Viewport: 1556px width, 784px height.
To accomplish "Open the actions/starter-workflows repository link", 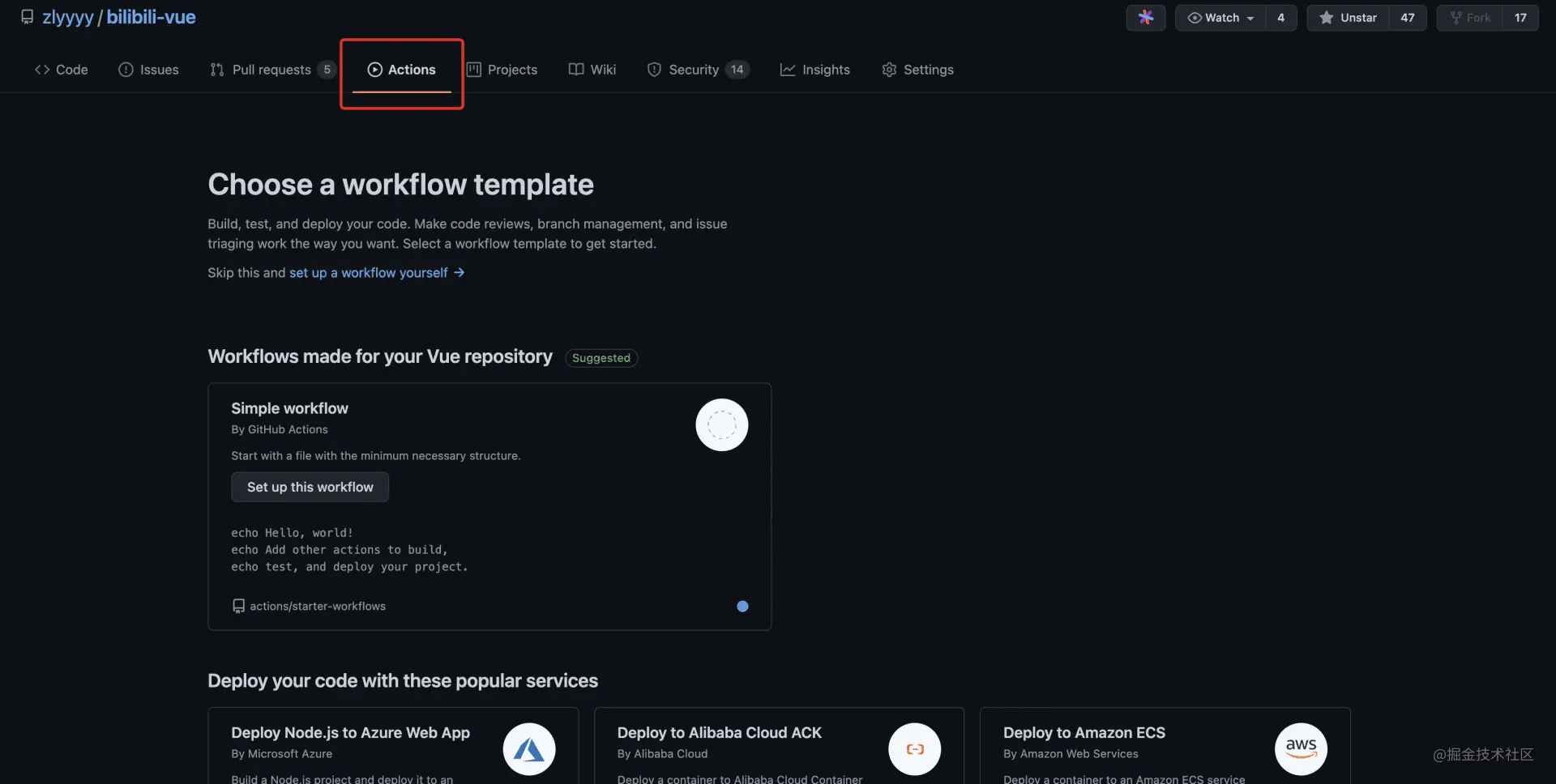I will (318, 606).
